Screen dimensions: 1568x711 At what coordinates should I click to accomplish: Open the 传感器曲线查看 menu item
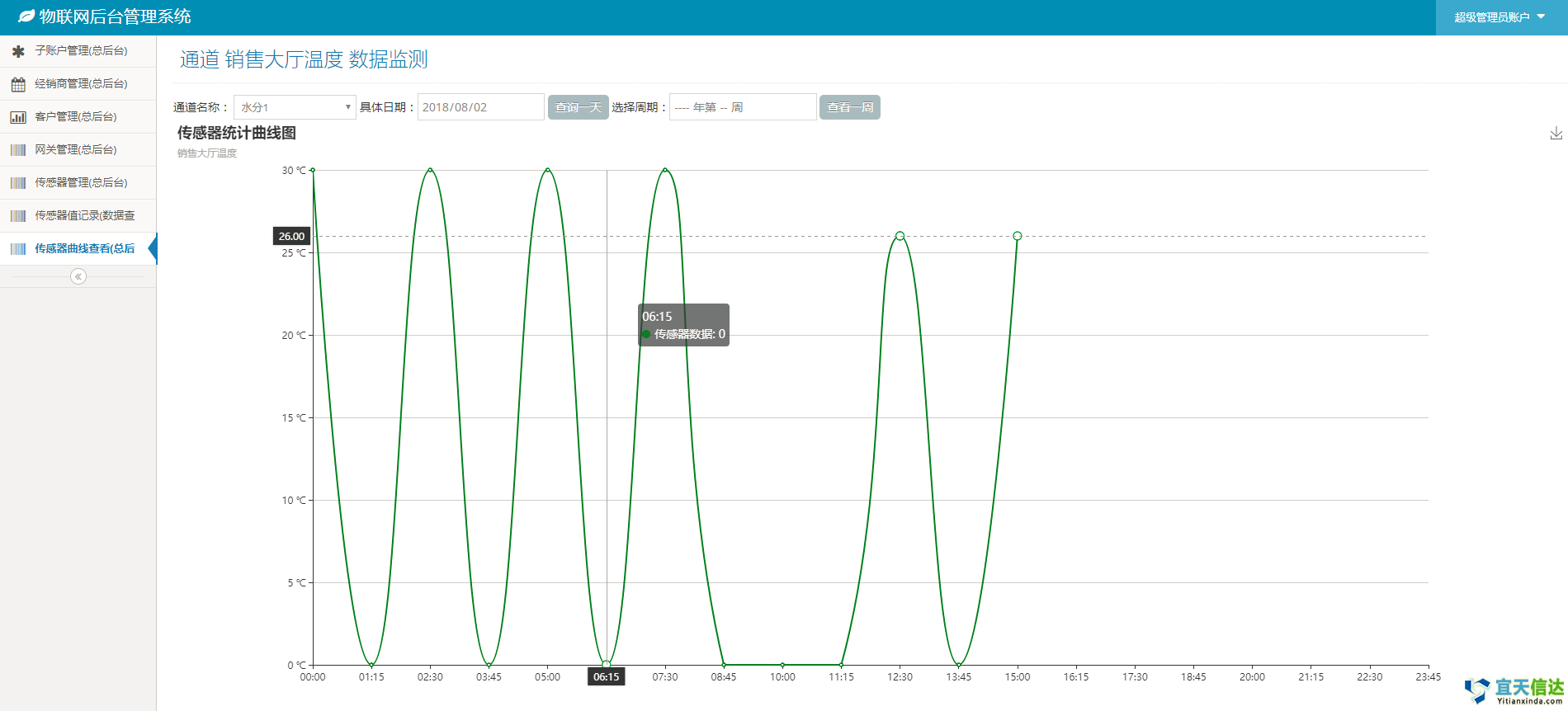(84, 248)
